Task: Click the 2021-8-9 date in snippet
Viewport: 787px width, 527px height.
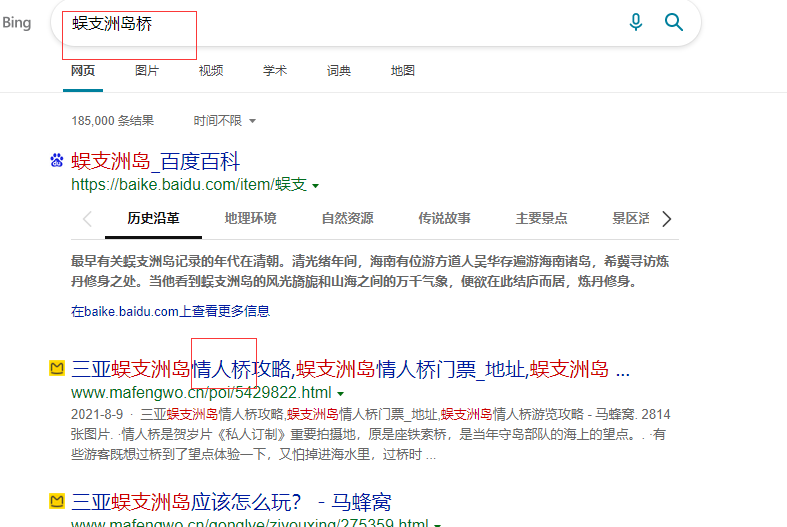Action: pos(97,415)
